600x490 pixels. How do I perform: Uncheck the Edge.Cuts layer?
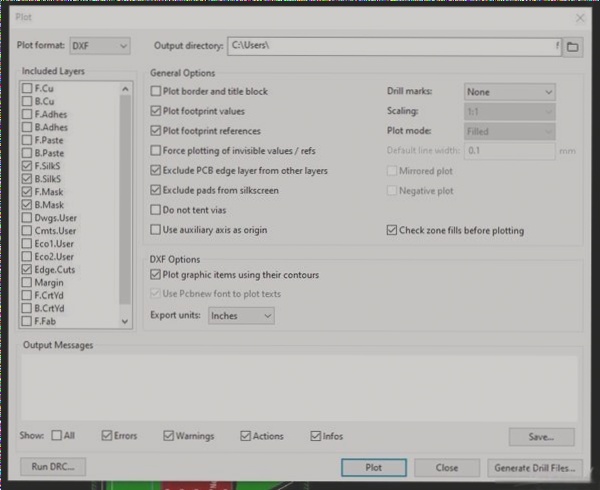pos(27,269)
